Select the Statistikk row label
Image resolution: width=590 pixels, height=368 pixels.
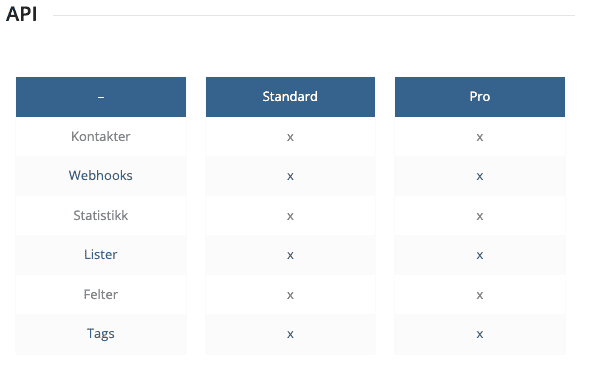(100, 215)
